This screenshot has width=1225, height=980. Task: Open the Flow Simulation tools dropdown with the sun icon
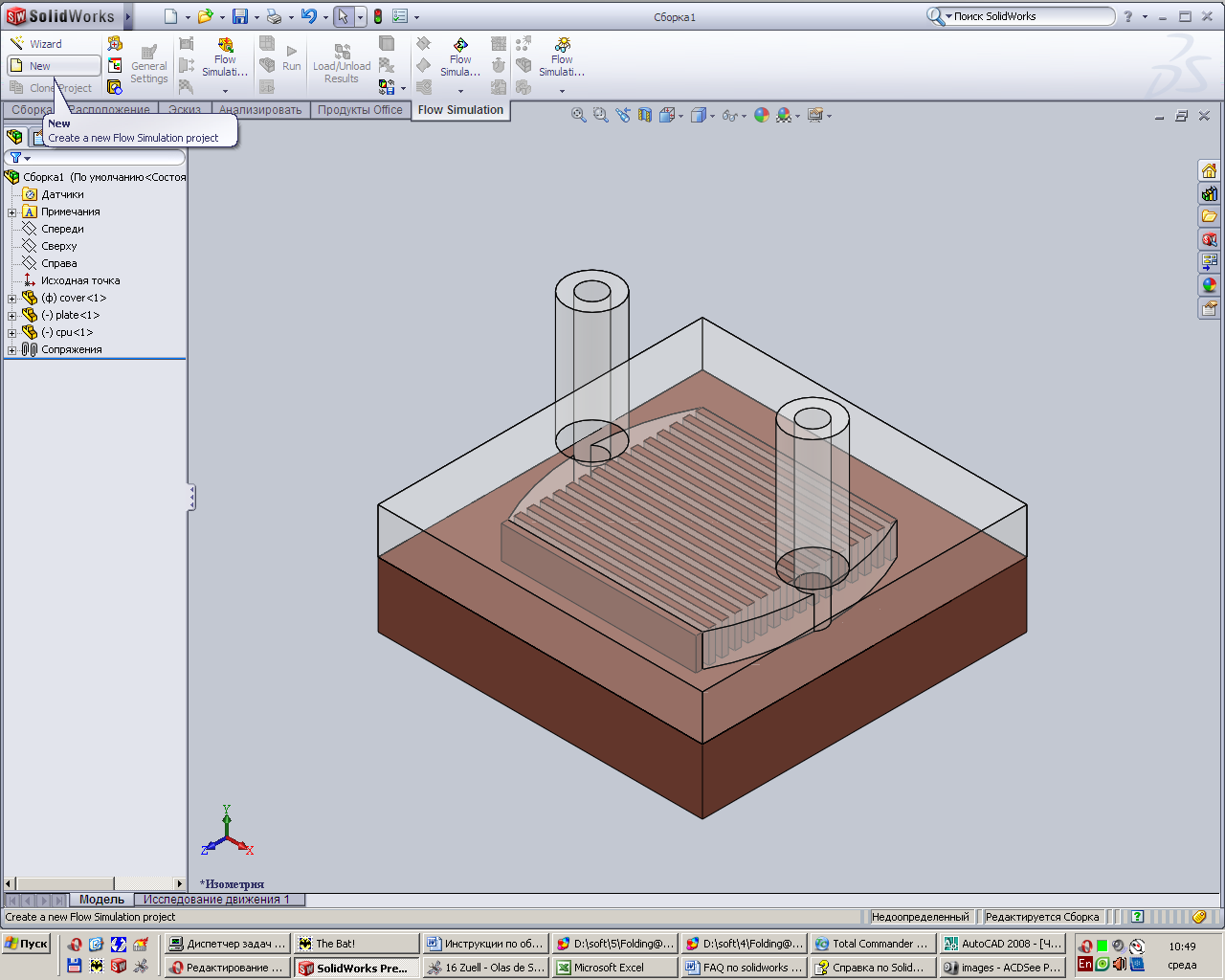pyautogui.click(x=562, y=65)
